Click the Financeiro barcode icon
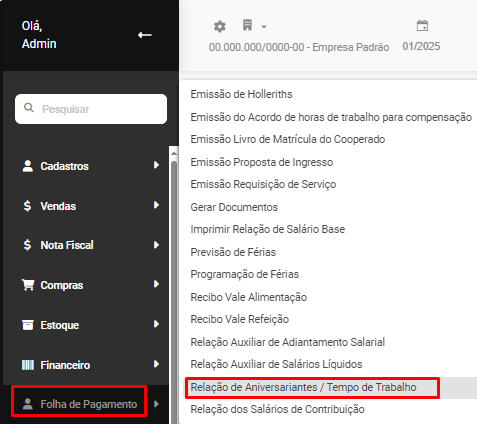Screen dimensions: 477x424 click(x=28, y=365)
